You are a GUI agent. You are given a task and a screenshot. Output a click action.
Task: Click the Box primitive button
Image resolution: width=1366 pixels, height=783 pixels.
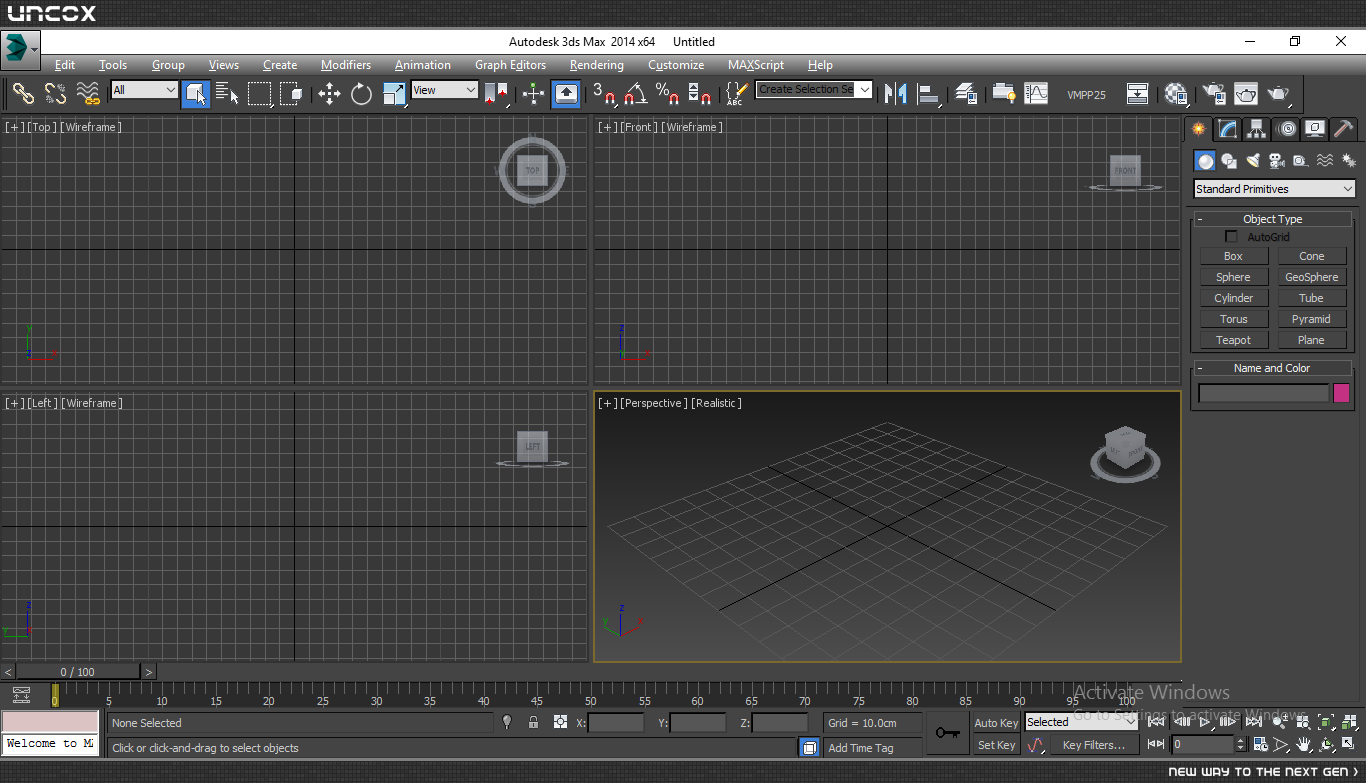point(1233,256)
